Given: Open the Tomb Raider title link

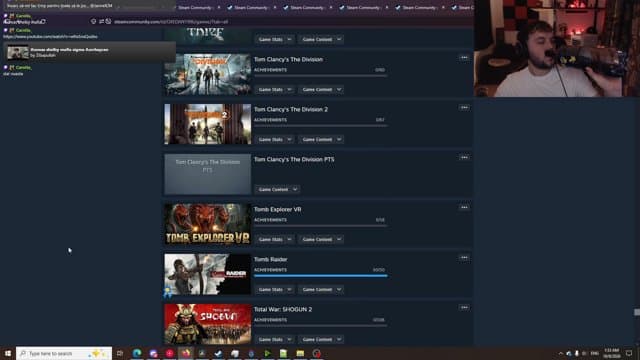Looking at the screenshot, I should click(x=271, y=259).
